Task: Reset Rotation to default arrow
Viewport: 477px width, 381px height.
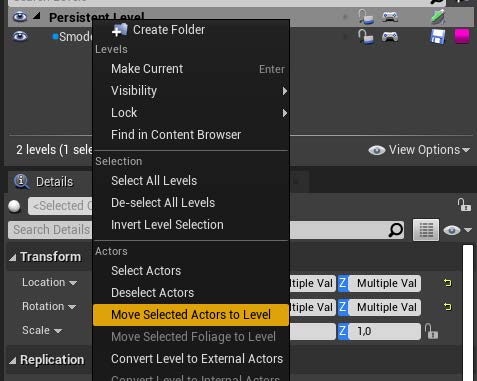Action: (447, 307)
